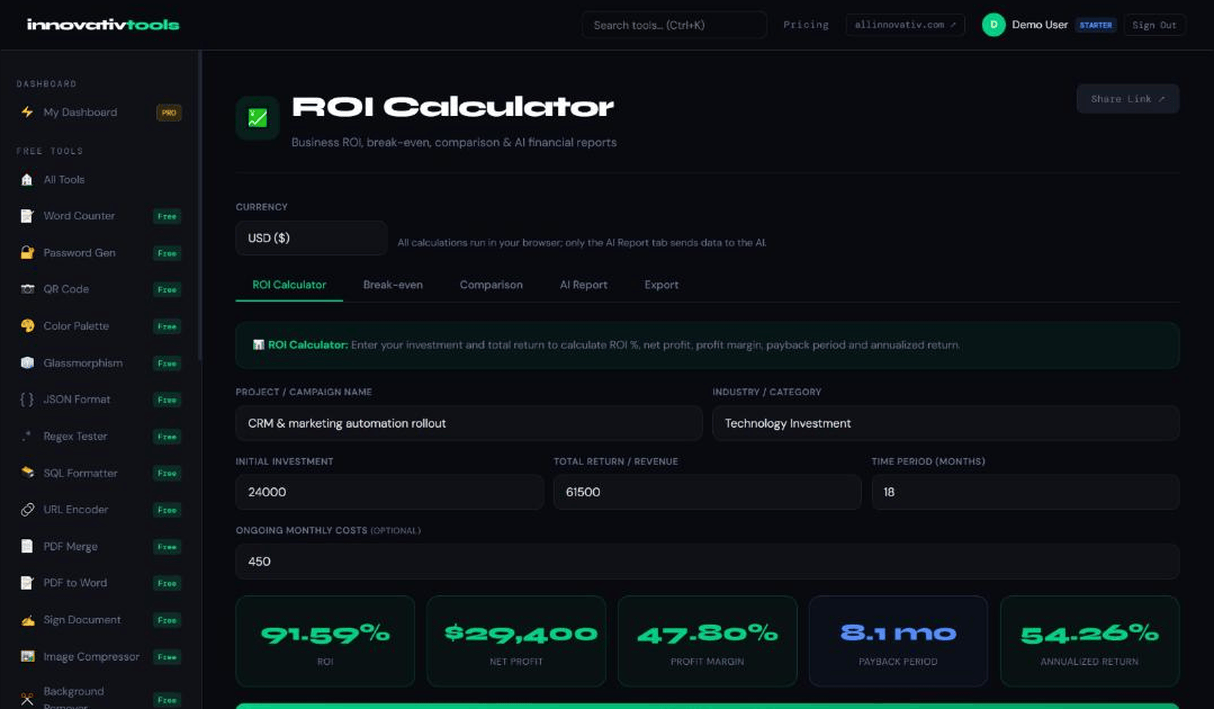The width and height of the screenshot is (1214, 709).
Task: Click the Regex Tester icon
Action: (27, 436)
